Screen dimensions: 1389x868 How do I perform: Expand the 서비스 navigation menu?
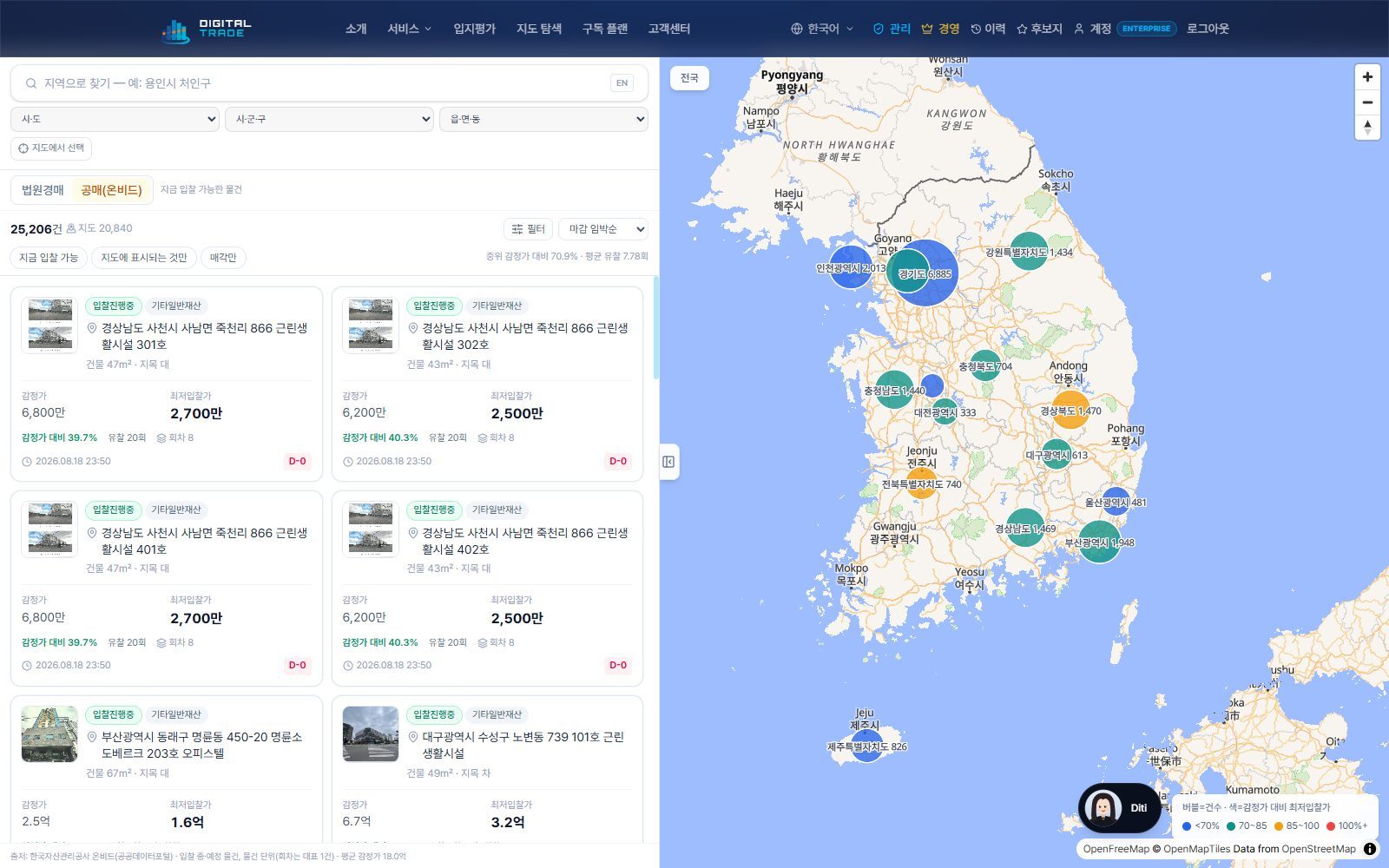(409, 29)
